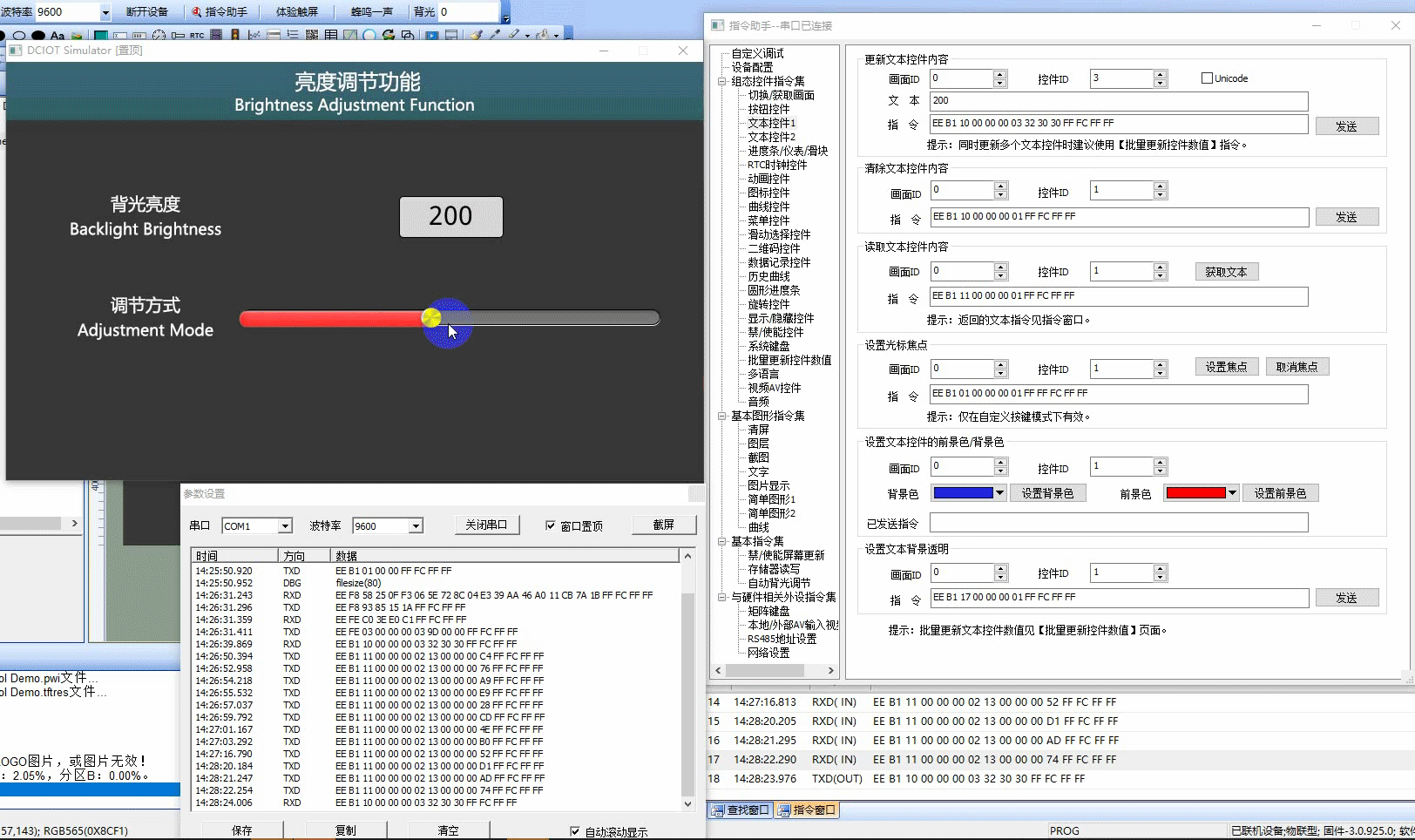1415x840 pixels.
Task: Click the 文本 input field containing 200
Action: [x=1119, y=101]
